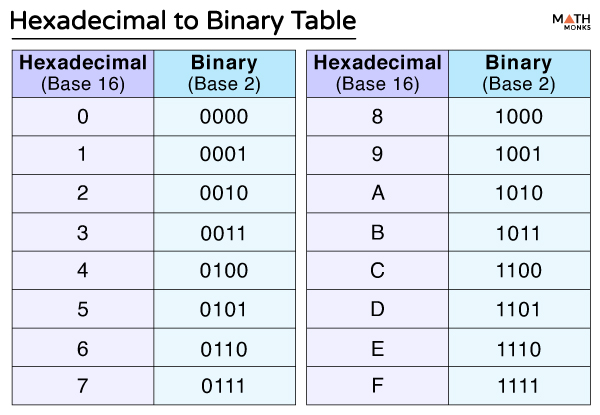The height and width of the screenshot is (415, 600).
Task: Click the binary cell 0011
Action: (225, 232)
